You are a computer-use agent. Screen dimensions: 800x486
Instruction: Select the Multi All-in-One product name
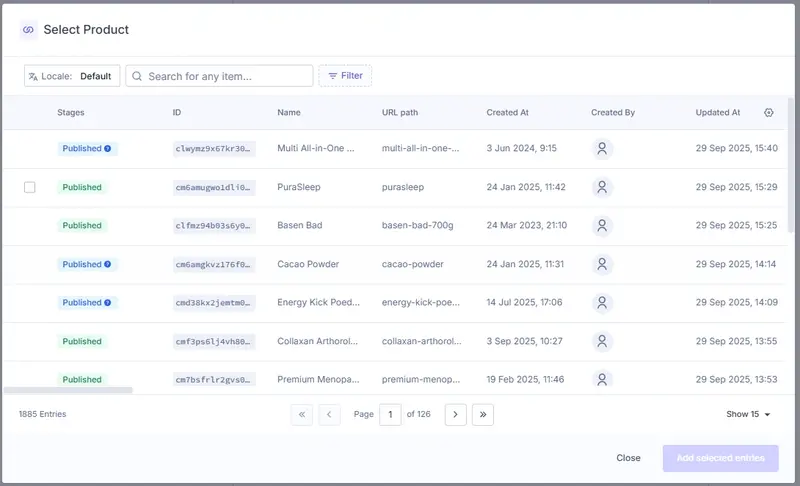coord(315,148)
